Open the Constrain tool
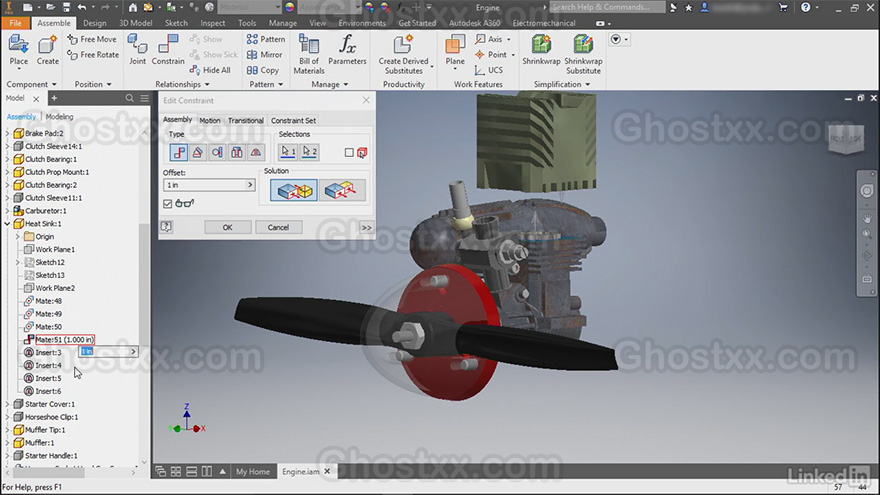The width and height of the screenshot is (880, 495). pyautogui.click(x=168, y=51)
